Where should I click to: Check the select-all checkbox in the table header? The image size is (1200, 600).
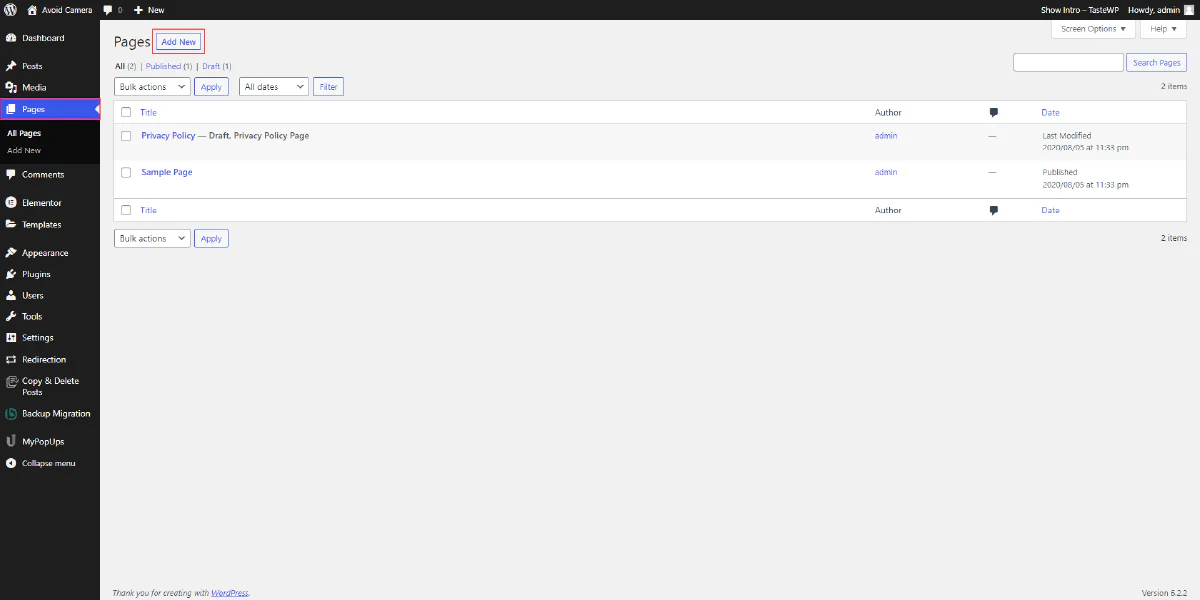point(125,112)
